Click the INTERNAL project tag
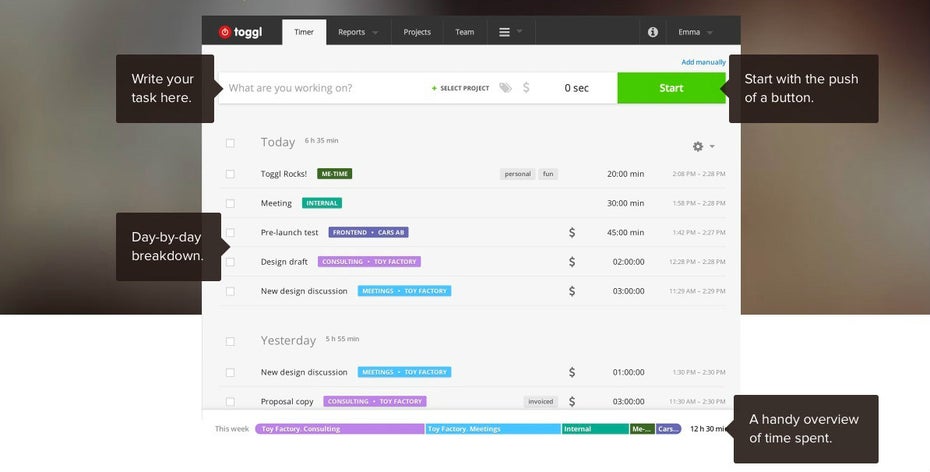930x472 pixels. pyautogui.click(x=322, y=203)
